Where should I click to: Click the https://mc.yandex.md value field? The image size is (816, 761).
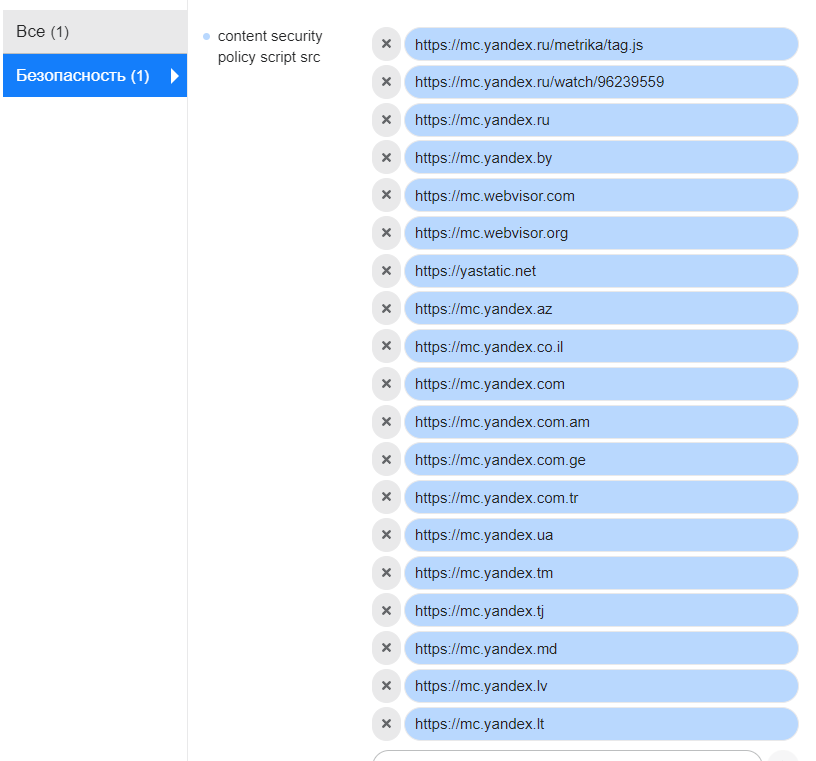click(x=601, y=649)
